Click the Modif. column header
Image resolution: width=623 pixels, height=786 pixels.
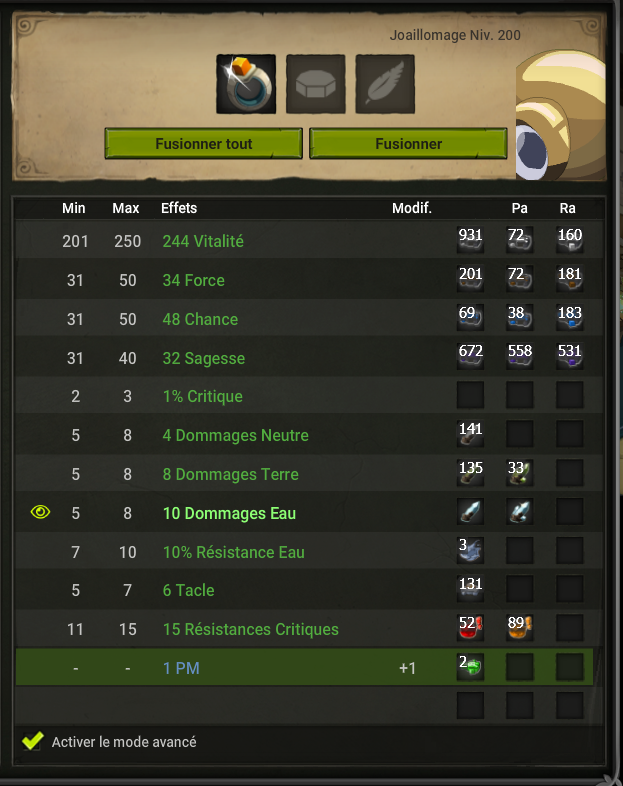(x=412, y=208)
